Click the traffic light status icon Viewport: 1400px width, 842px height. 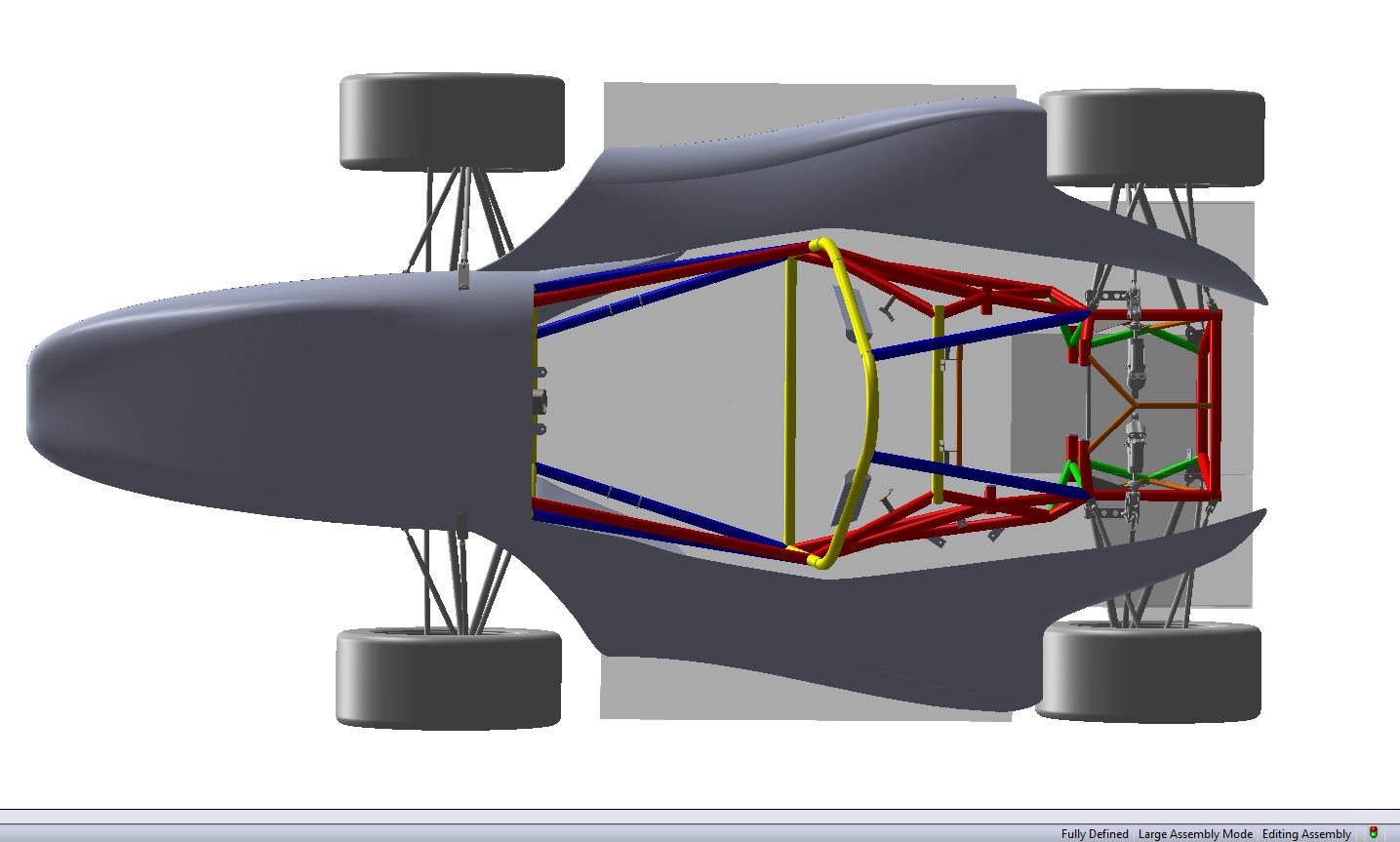[1374, 833]
